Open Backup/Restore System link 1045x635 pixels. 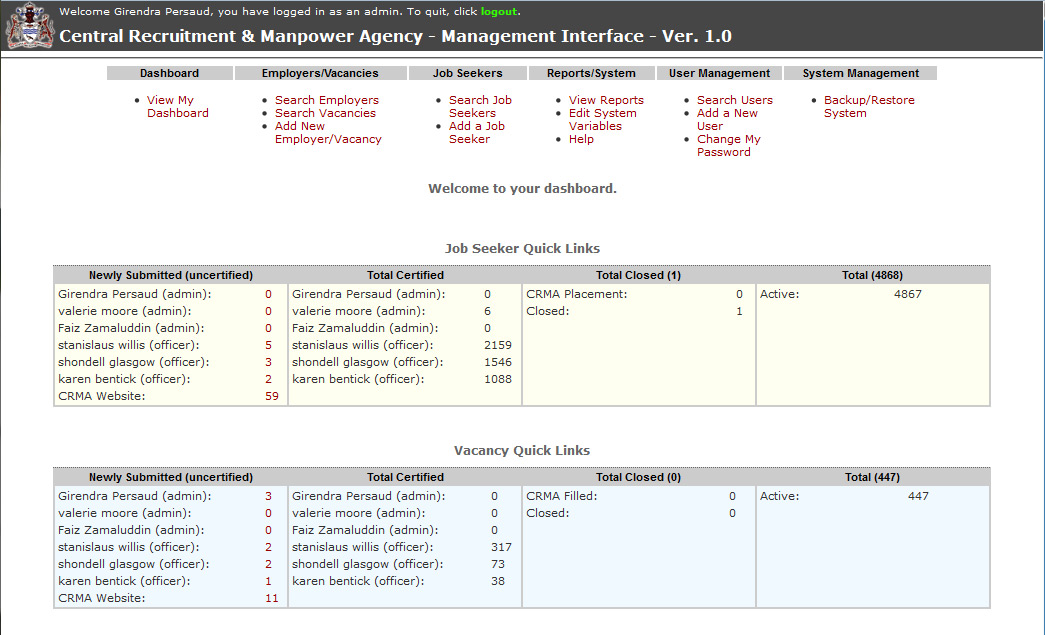coord(869,107)
